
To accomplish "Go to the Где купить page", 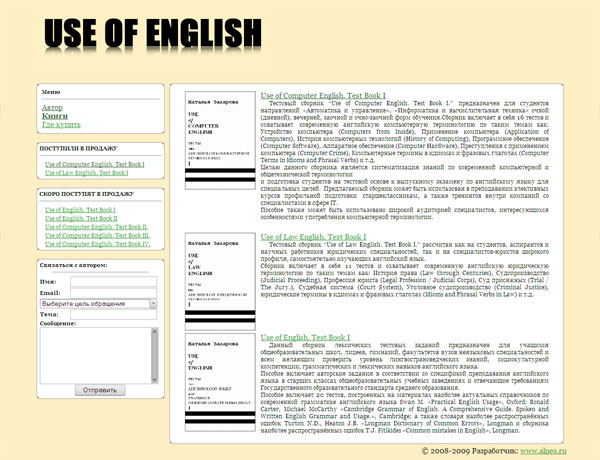I will [x=61, y=126].
